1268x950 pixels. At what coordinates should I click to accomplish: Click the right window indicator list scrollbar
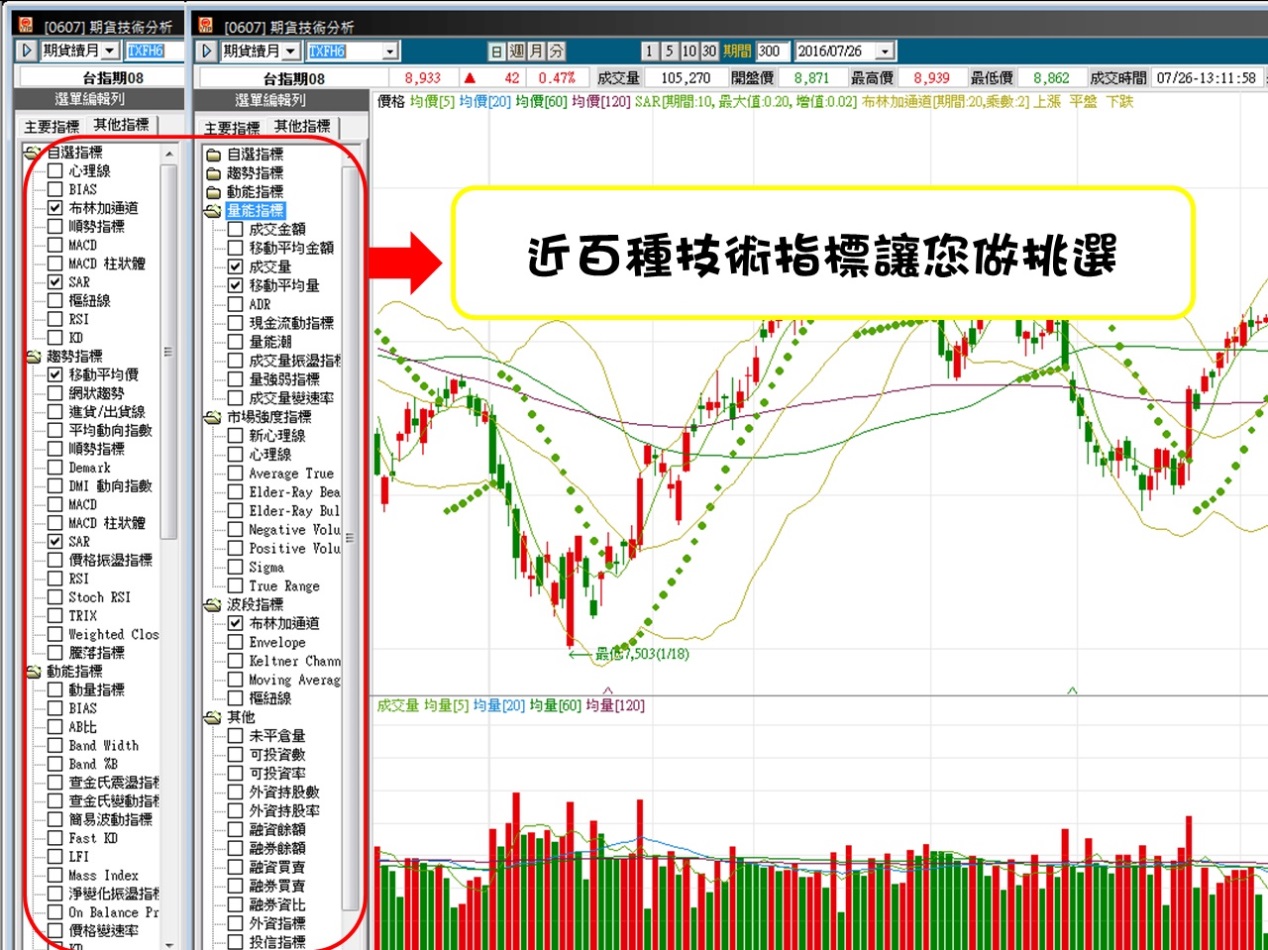349,538
